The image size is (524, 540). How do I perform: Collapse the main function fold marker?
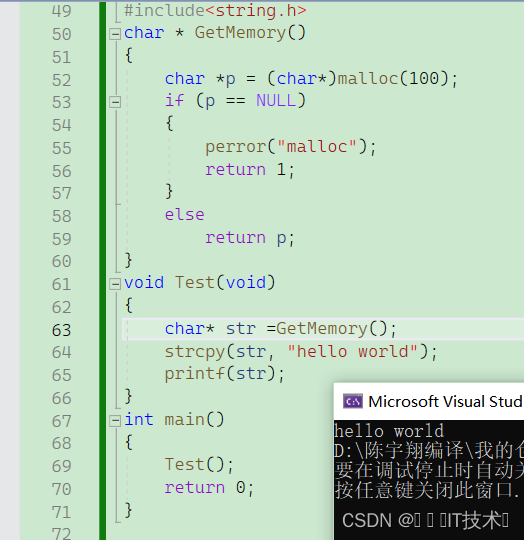[115, 420]
